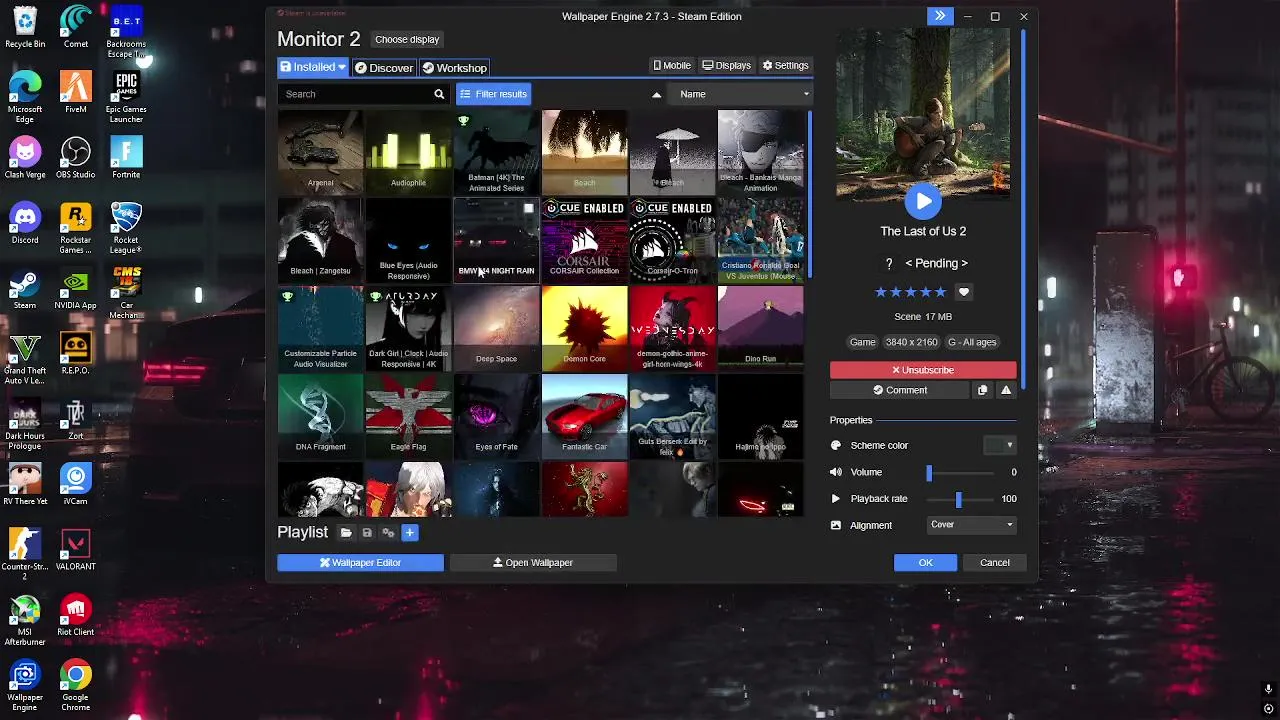The height and width of the screenshot is (720, 1280).
Task: Launch OBS Studio from the desktop
Action: tap(75, 158)
